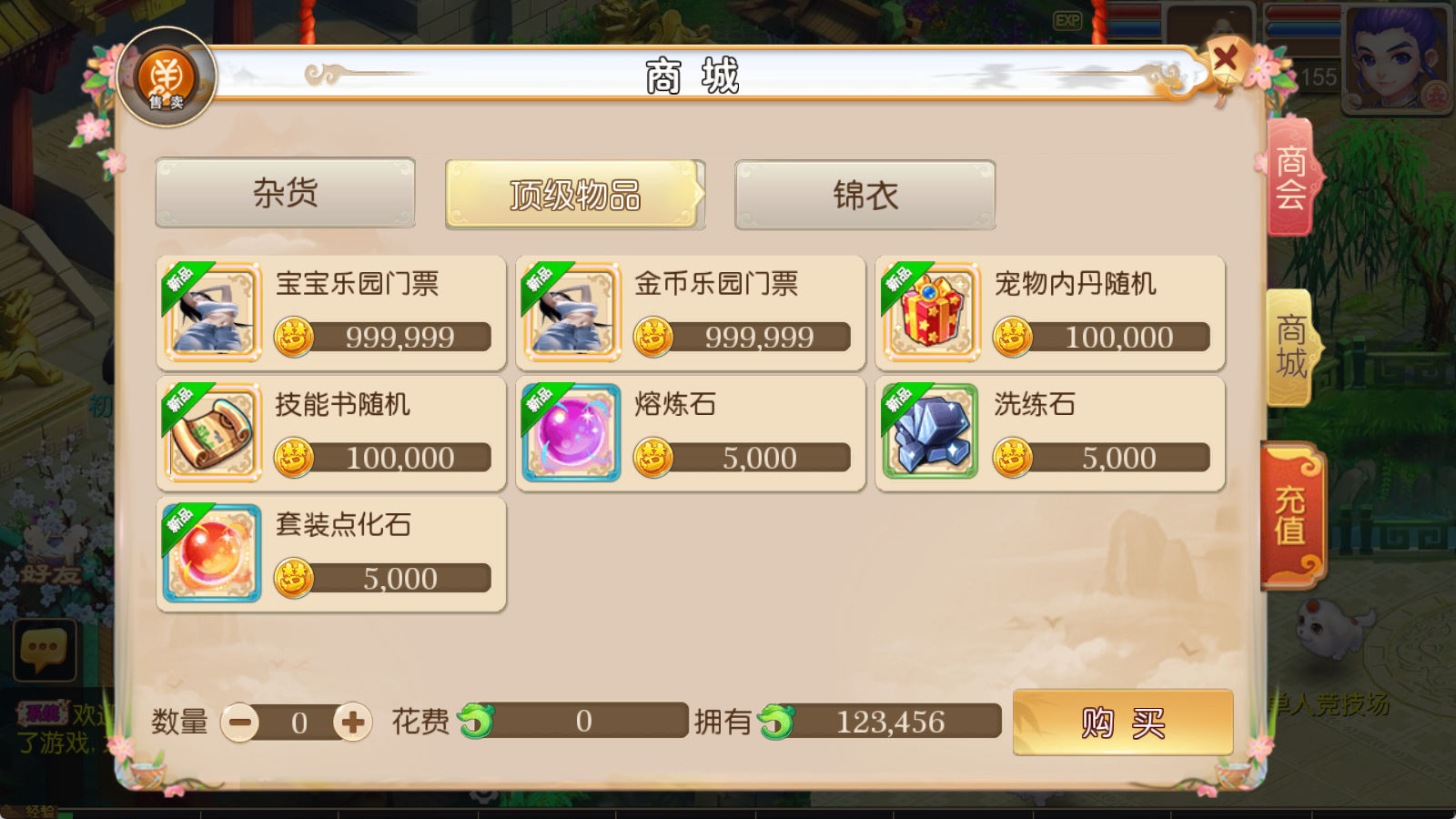Choose the 宠物内丹随机 gift box icon
Screen dimensions: 1456x819
(931, 312)
